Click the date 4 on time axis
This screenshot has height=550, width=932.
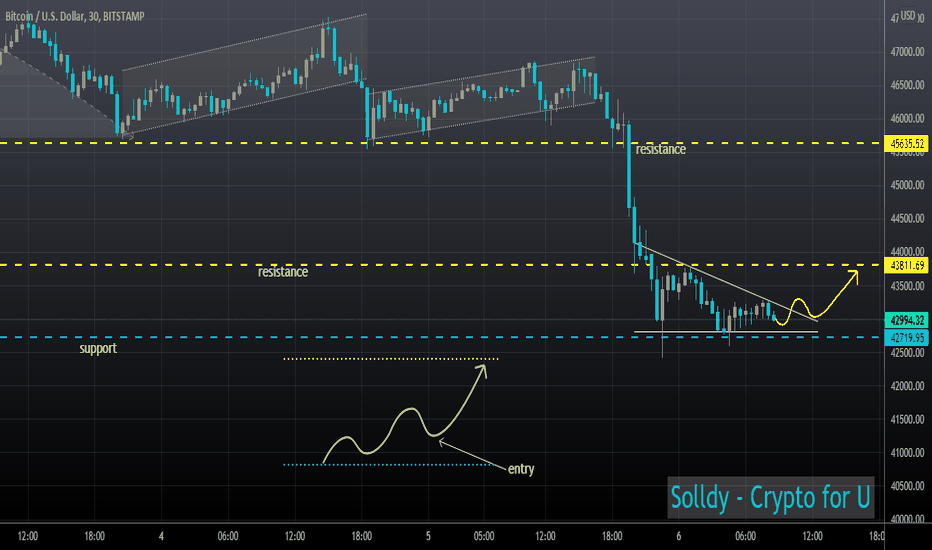161,536
